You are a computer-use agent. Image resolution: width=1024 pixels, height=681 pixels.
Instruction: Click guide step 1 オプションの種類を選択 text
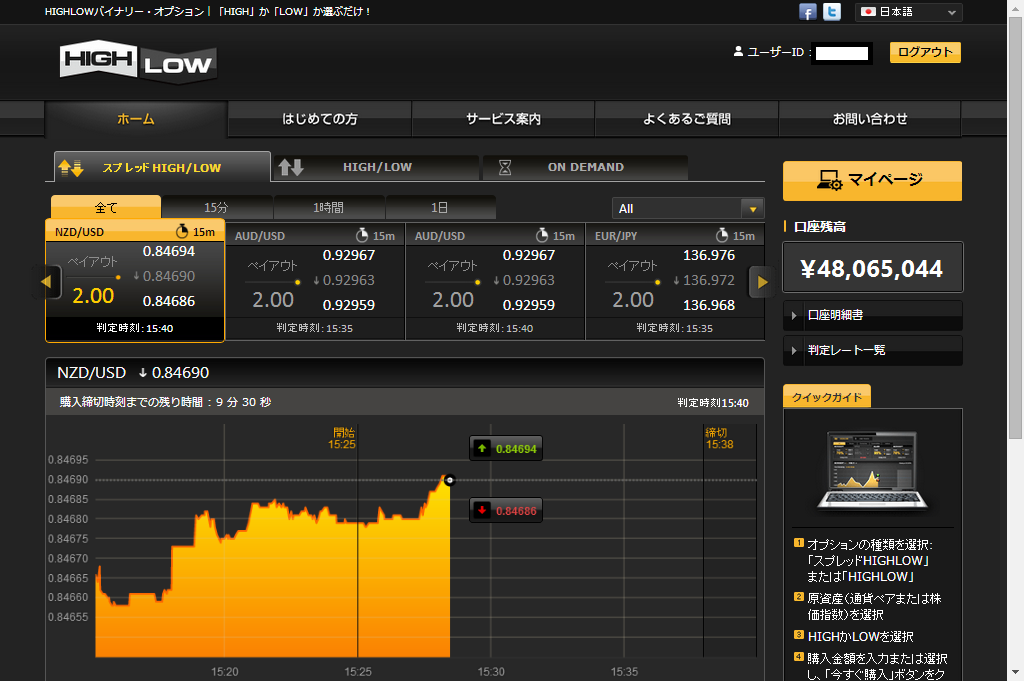coord(870,560)
